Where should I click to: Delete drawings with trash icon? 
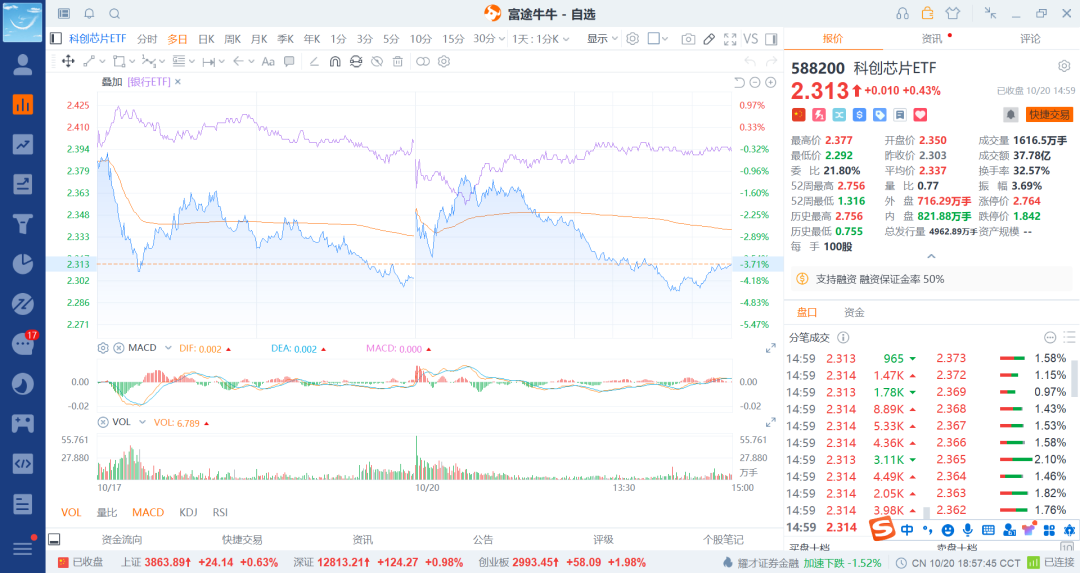pyautogui.click(x=397, y=61)
